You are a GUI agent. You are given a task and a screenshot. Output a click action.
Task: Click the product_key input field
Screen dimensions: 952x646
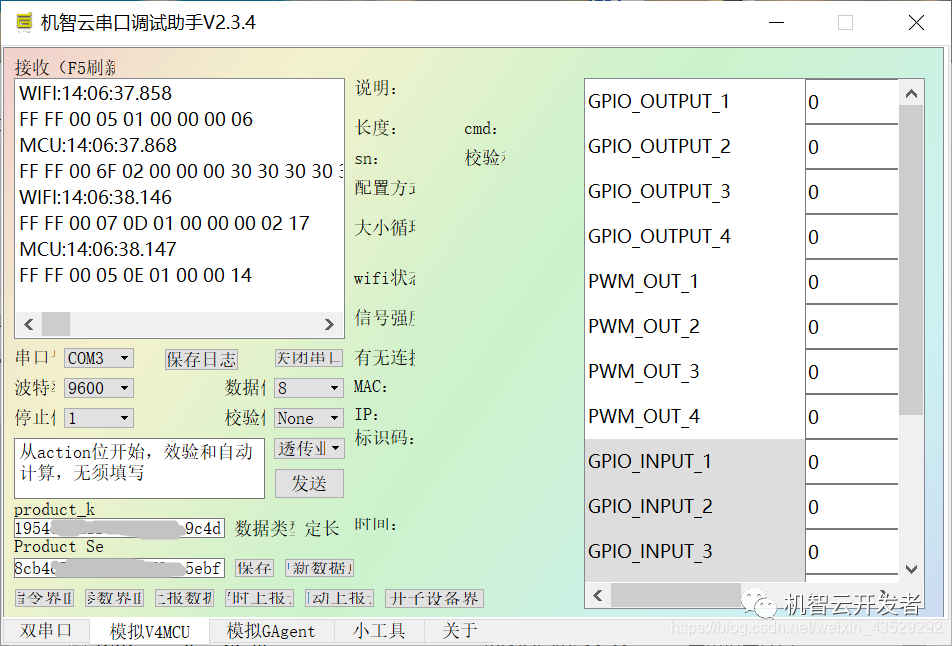118,527
